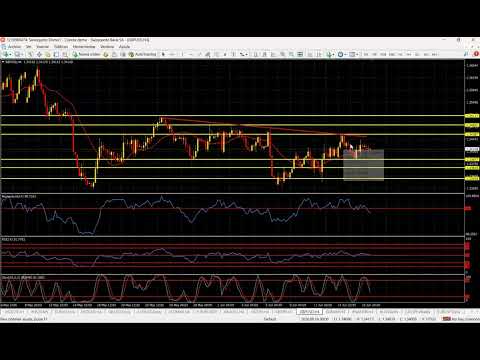Click the New Chart toolbar icon
The image size is (480, 360).
coord(7,54)
